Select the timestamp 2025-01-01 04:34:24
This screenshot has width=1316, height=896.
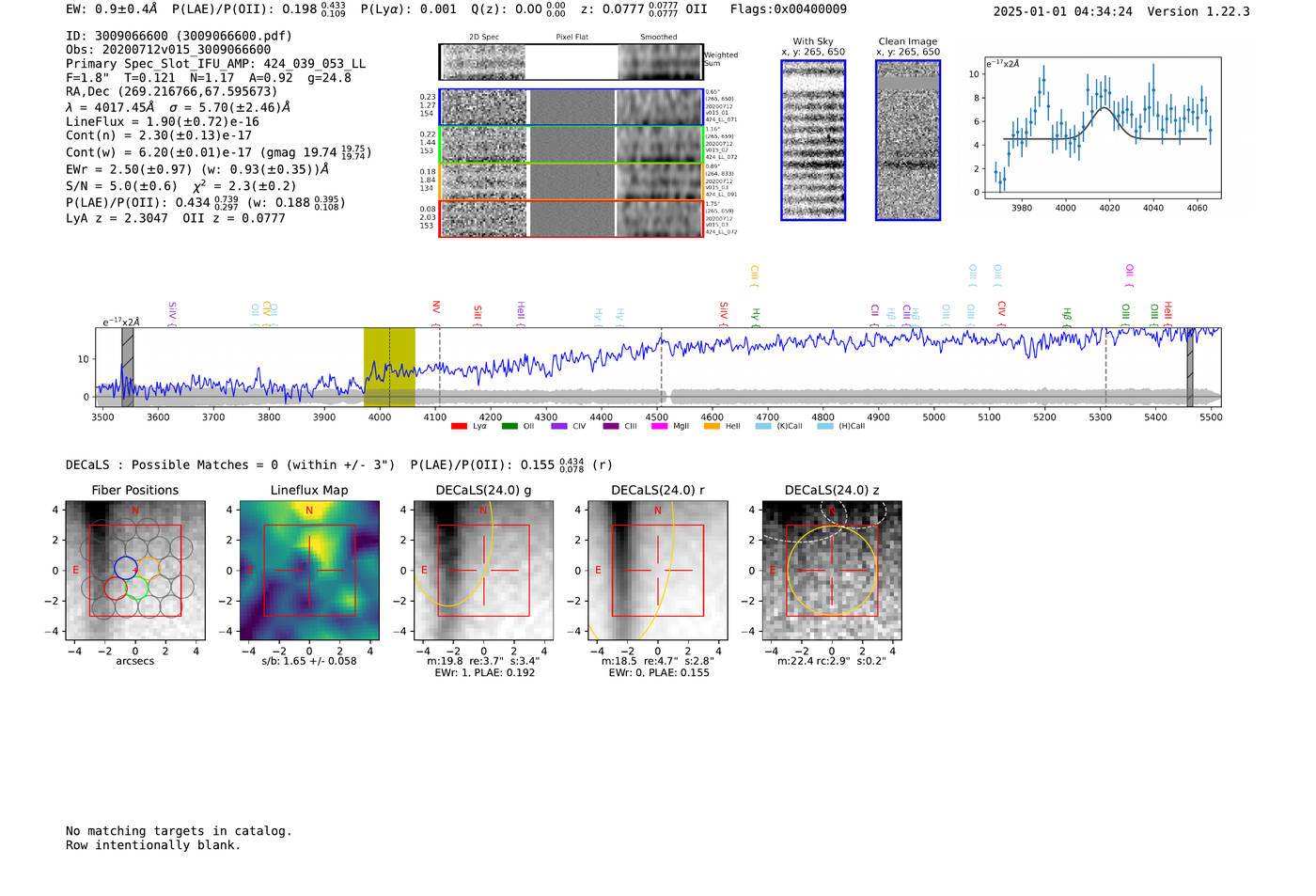click(x=1062, y=11)
